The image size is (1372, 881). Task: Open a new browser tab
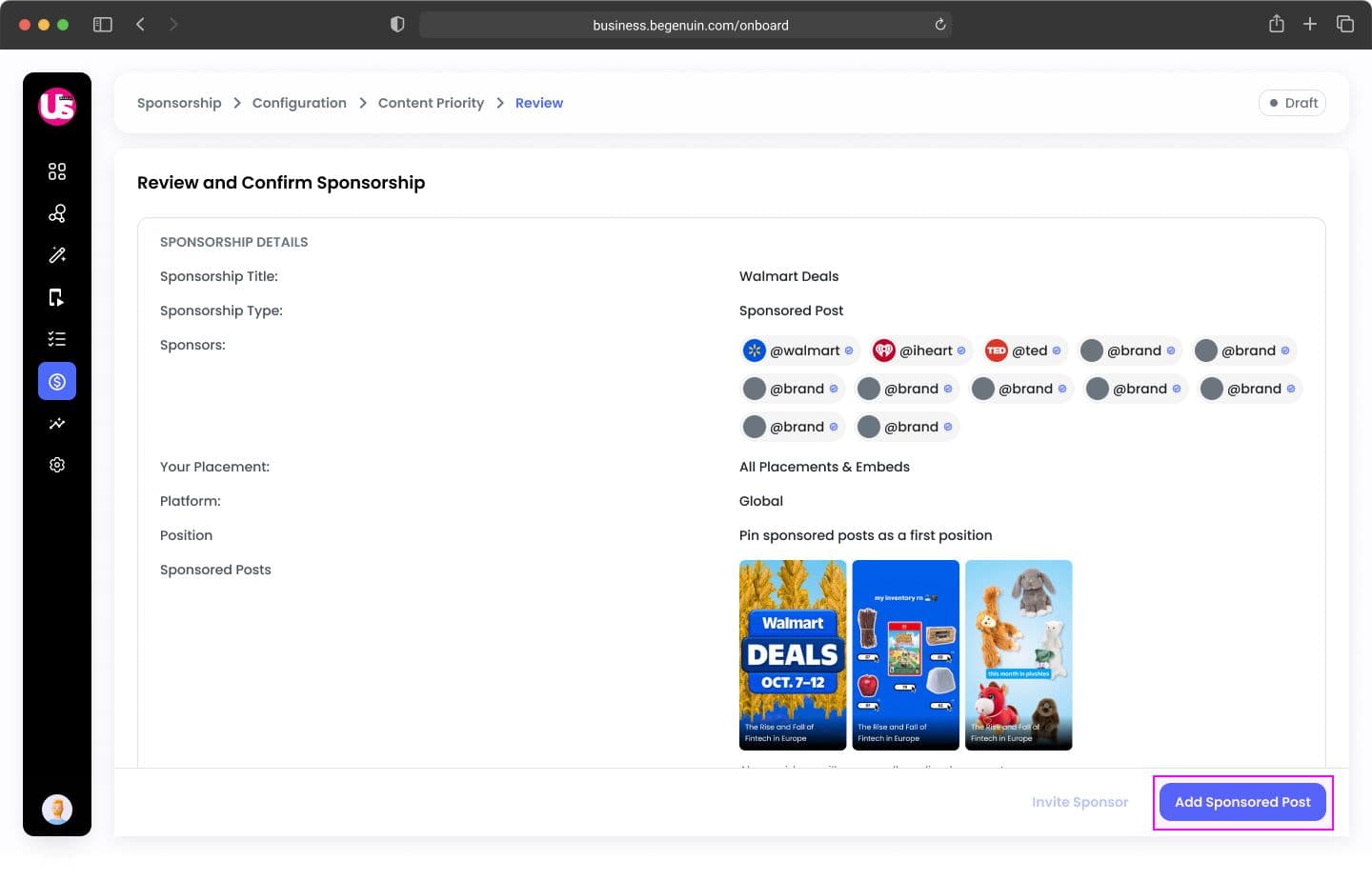click(1310, 25)
